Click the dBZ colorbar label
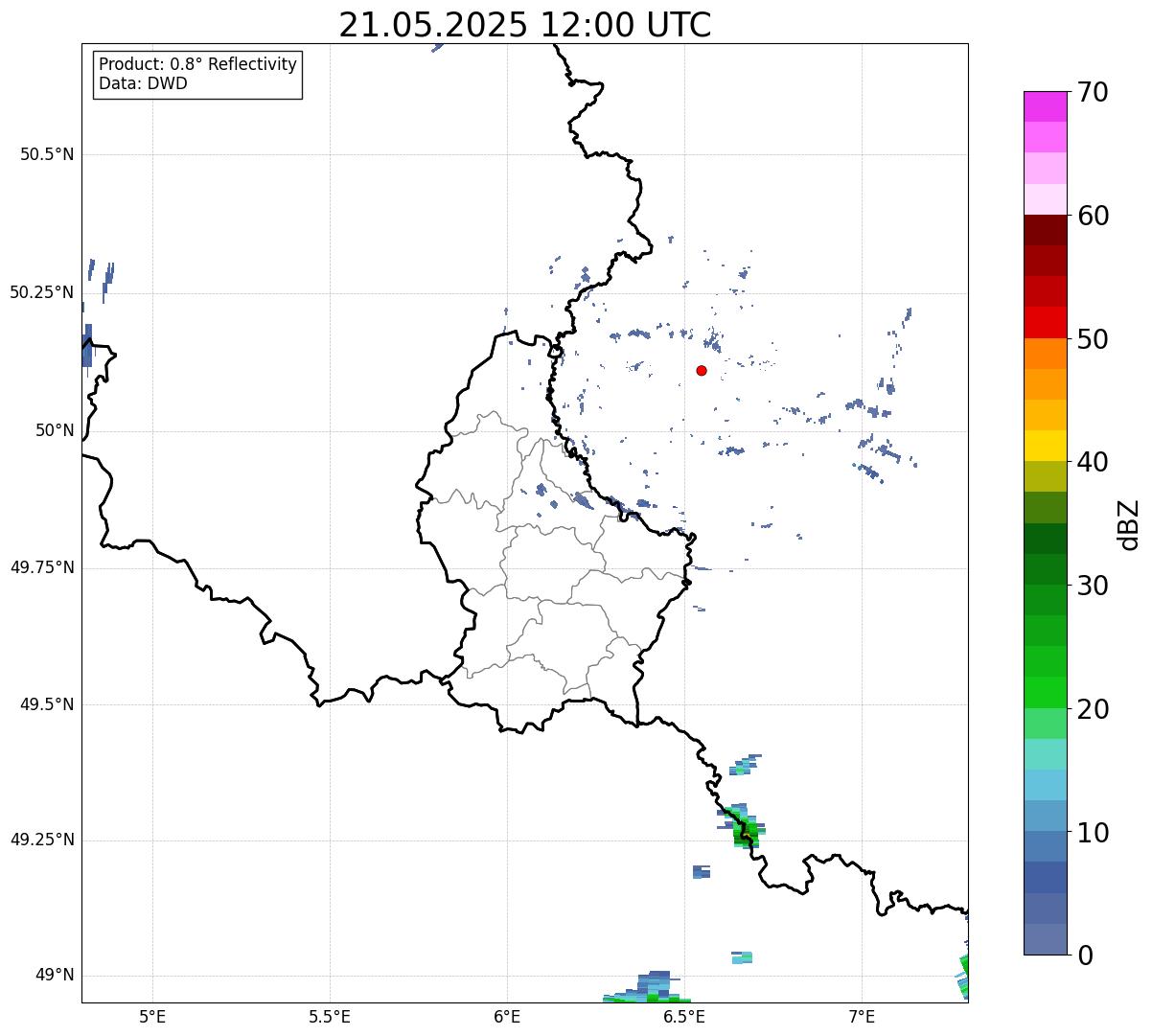The height and width of the screenshot is (1036, 1152). pyautogui.click(x=1128, y=524)
